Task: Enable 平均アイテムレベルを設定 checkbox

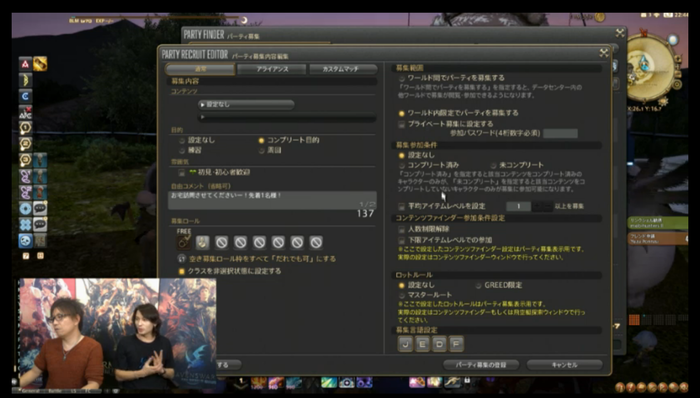Action: (402, 206)
